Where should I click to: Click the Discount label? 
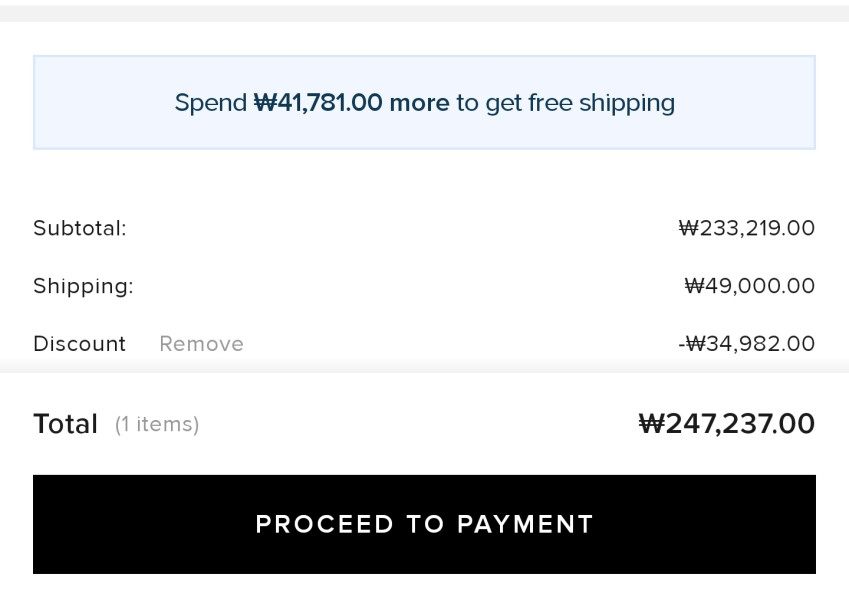[79, 344]
